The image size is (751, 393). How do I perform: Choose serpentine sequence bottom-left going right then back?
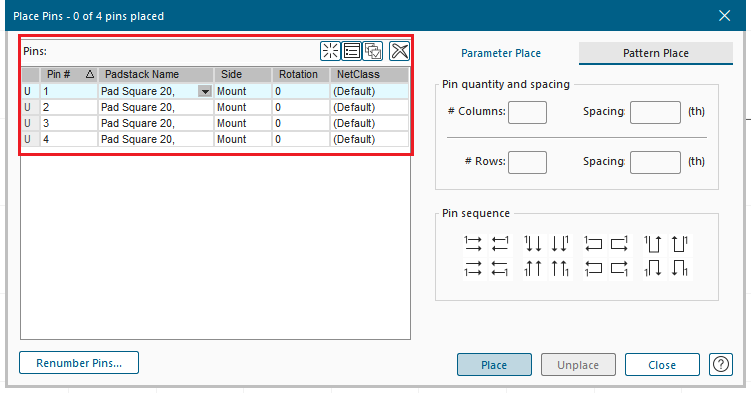tap(593, 269)
